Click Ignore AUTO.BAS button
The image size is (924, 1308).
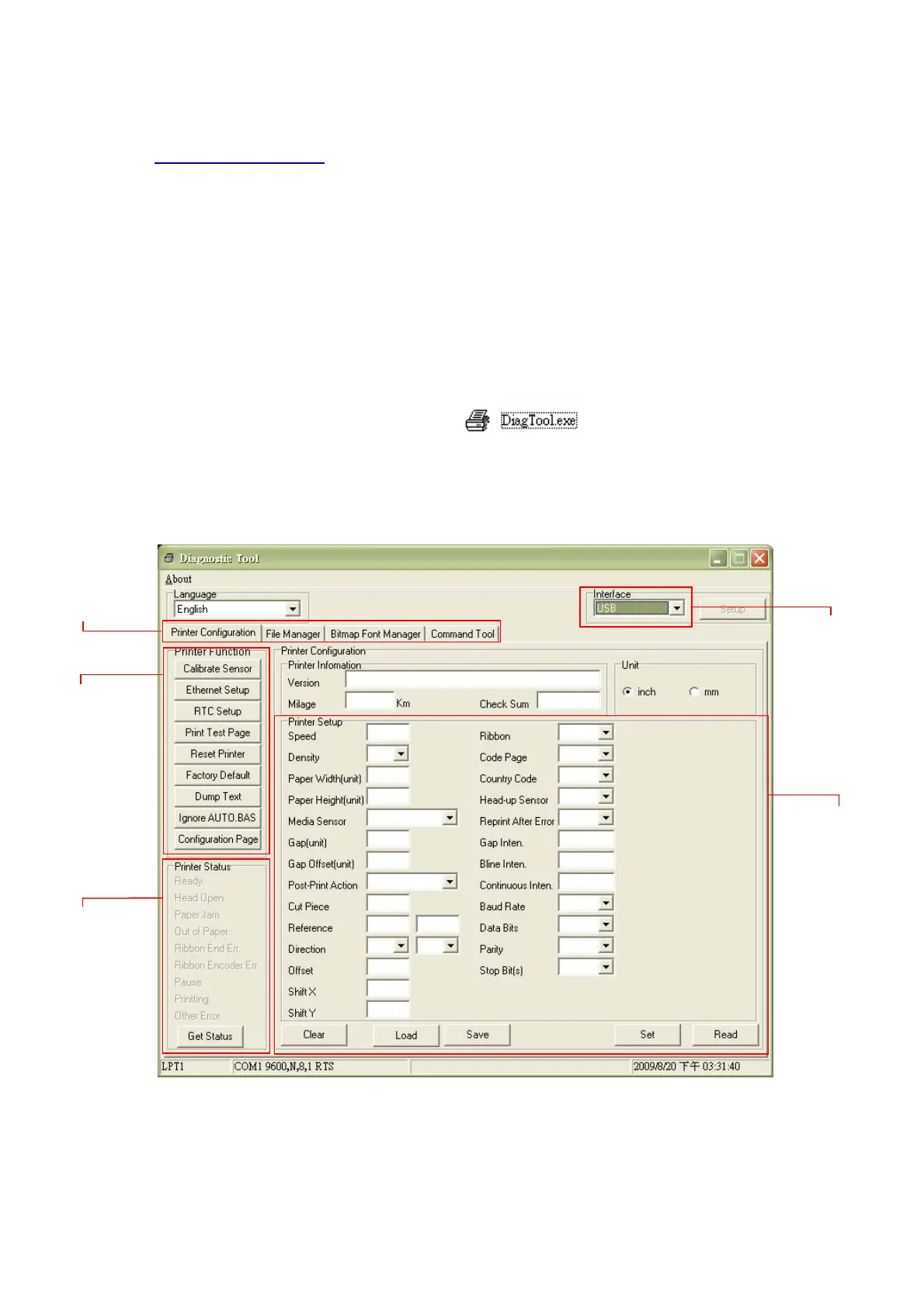click(x=217, y=818)
